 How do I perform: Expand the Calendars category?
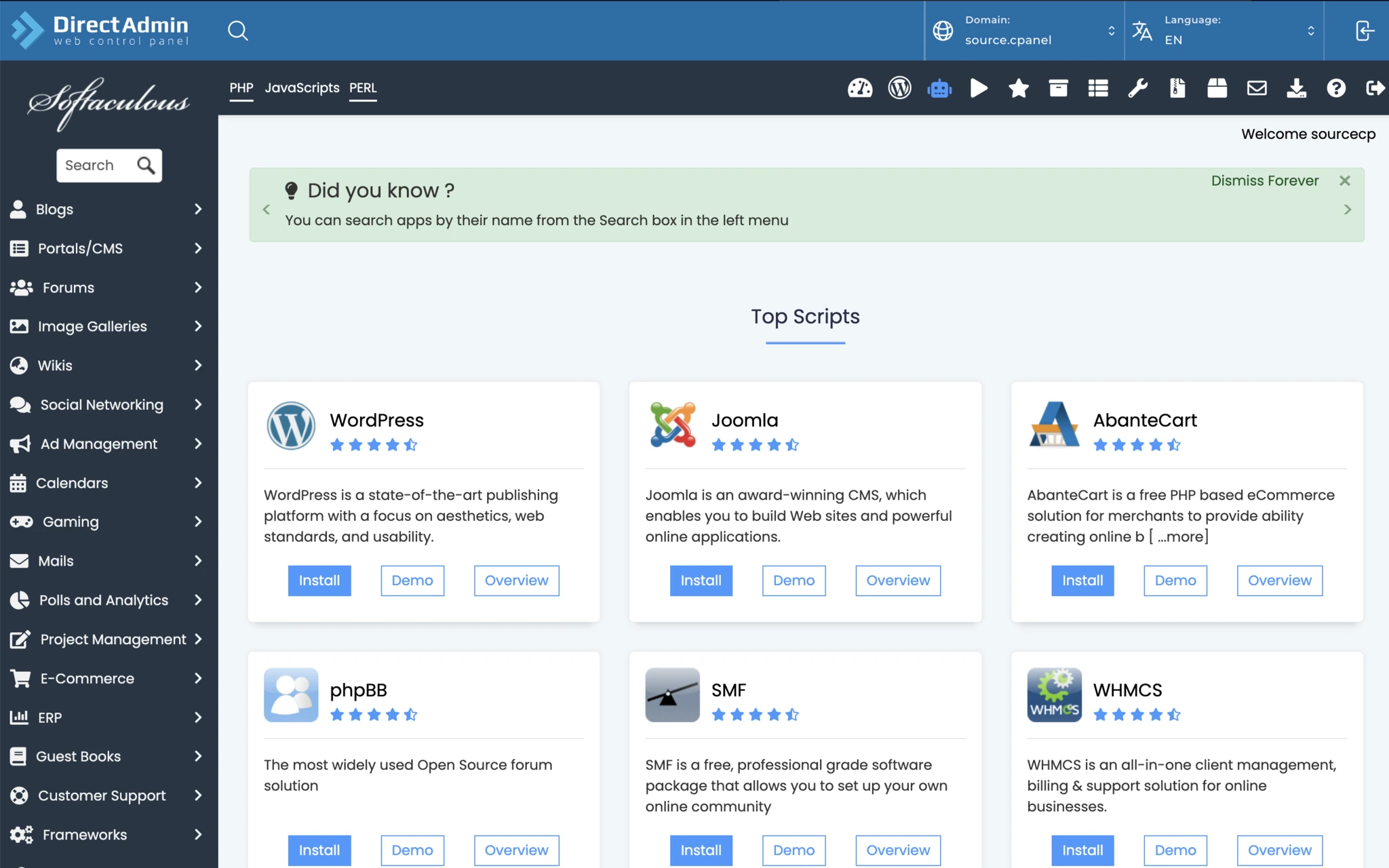(109, 483)
